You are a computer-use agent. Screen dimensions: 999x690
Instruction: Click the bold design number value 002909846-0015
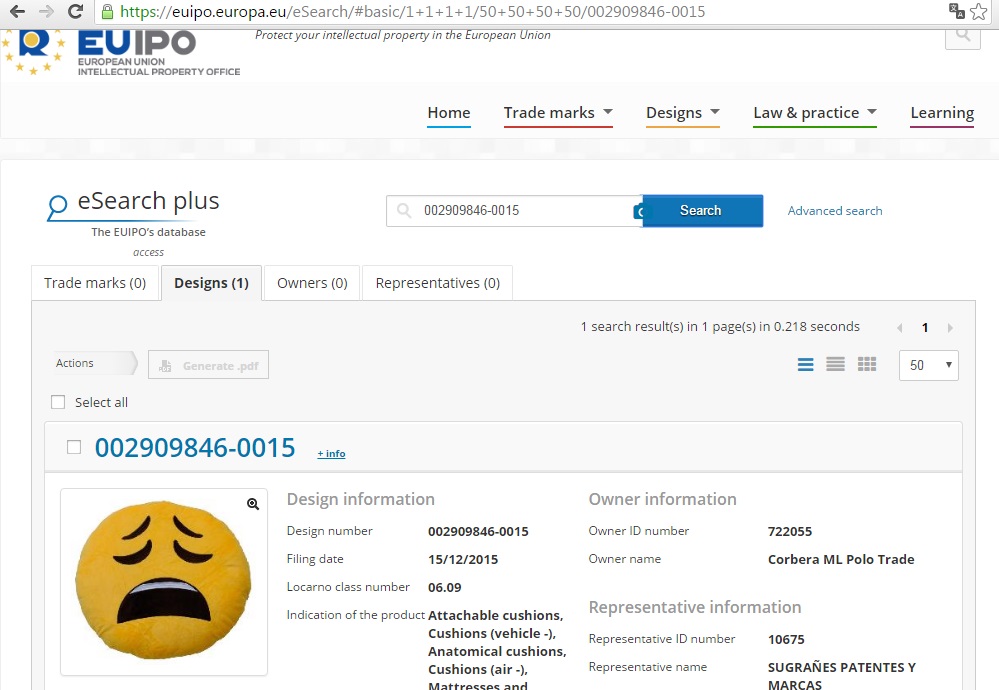click(x=478, y=531)
